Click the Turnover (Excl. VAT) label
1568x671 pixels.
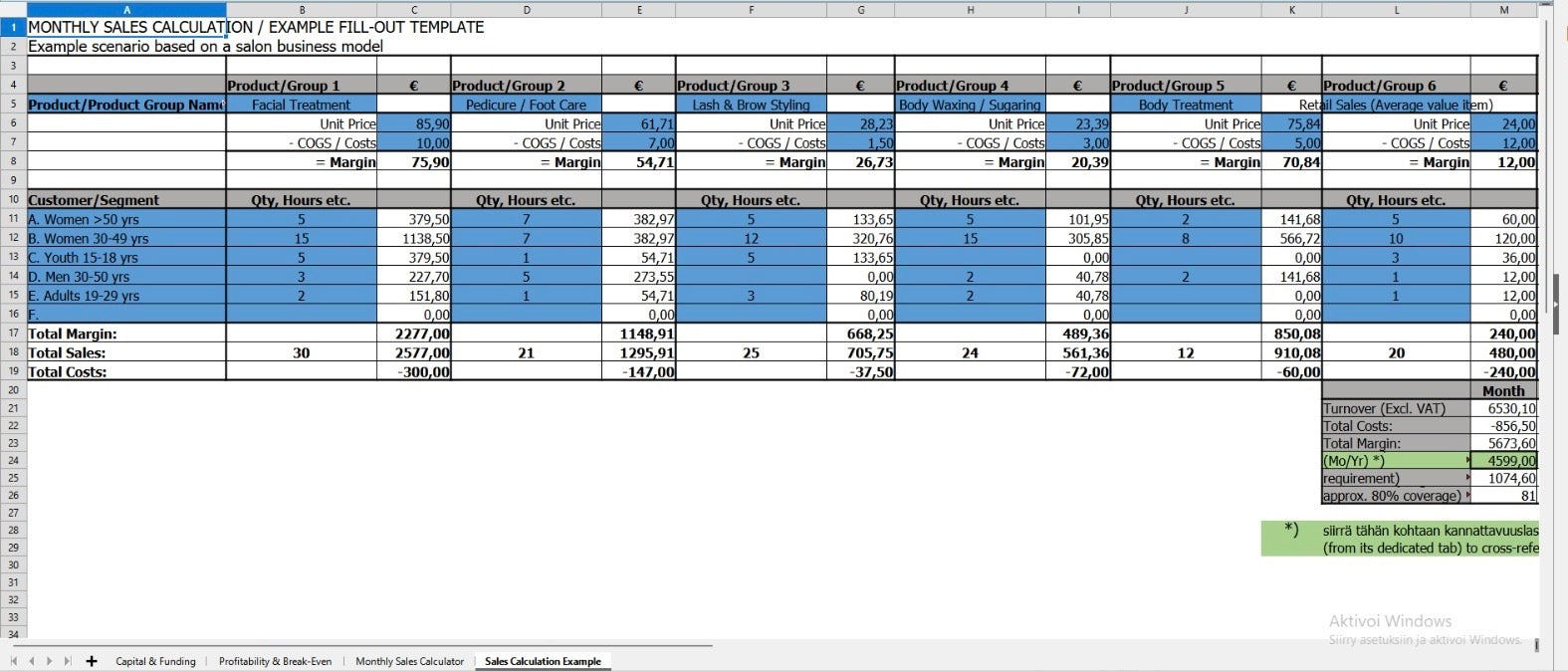point(1396,408)
